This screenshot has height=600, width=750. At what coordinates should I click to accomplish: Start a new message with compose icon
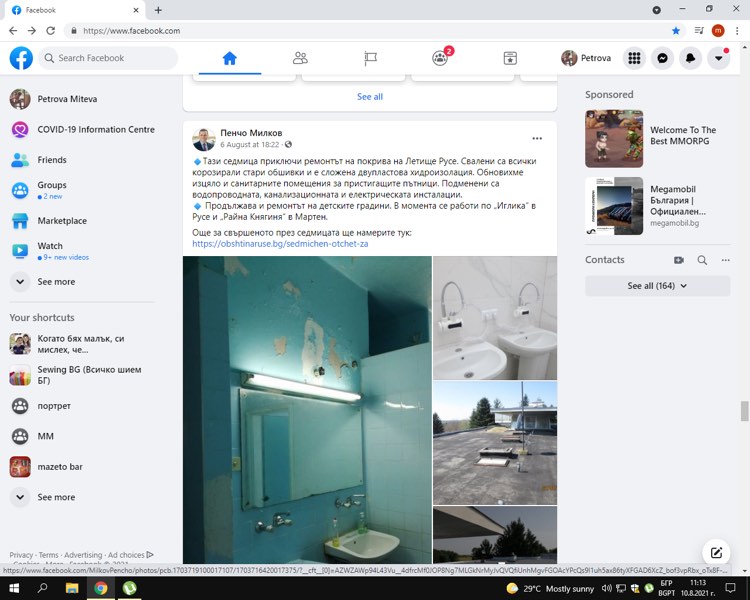coord(716,552)
